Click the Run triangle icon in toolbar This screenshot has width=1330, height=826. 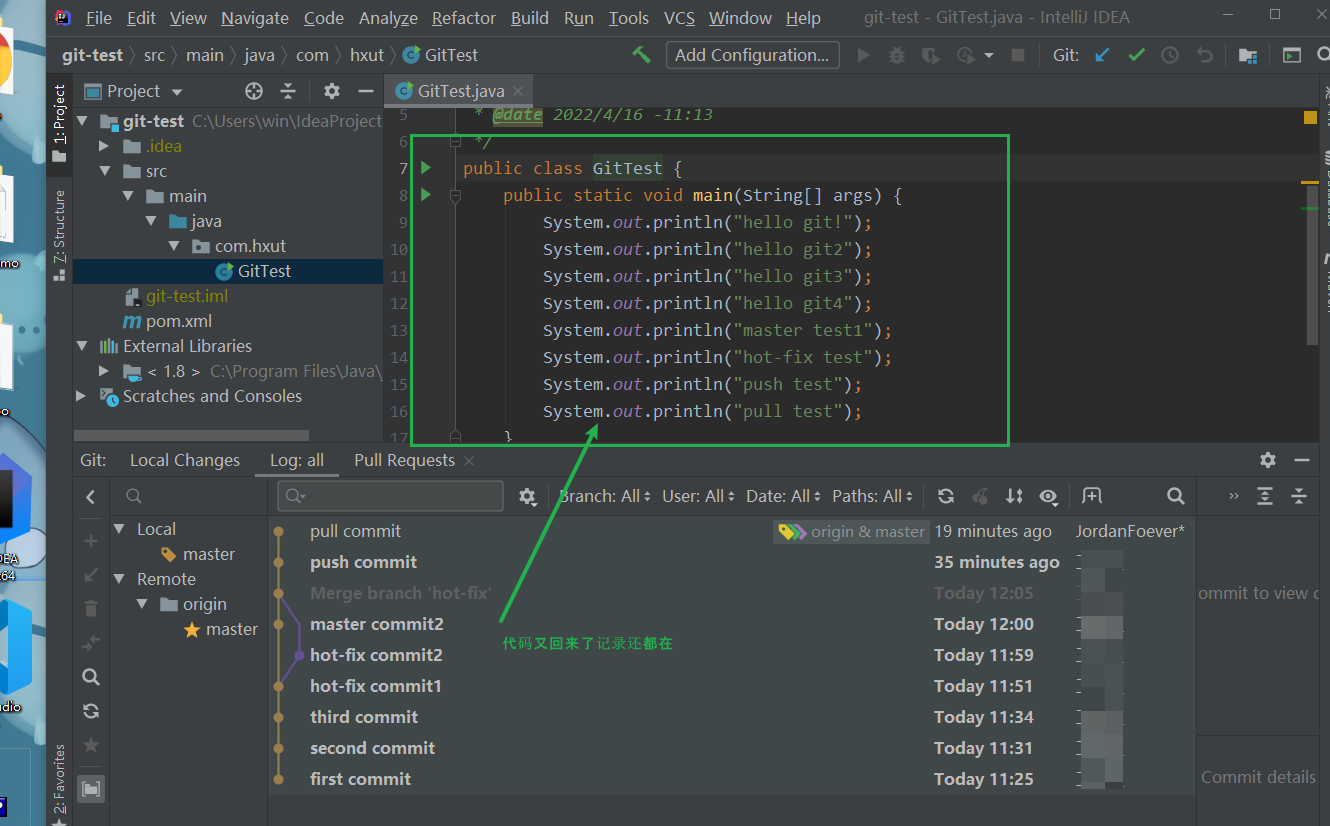click(864, 55)
